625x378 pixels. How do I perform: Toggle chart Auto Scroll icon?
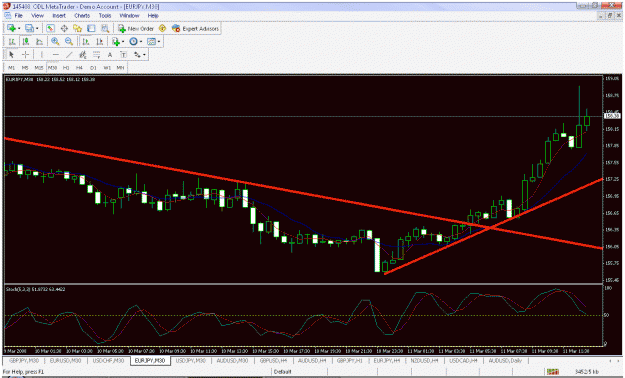(86, 41)
